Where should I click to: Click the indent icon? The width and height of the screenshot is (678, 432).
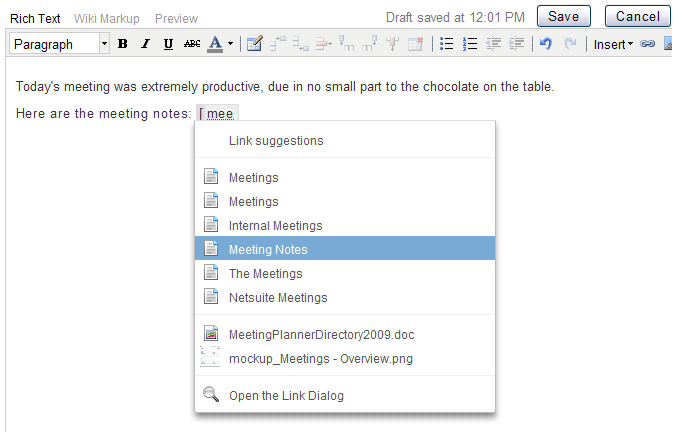coord(516,44)
